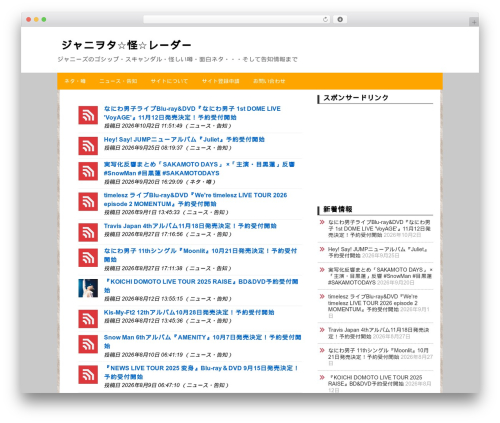Viewport: 500px width, 423px height.
Task: Open sidebar link なにわ男子 11thシングル Moonlit
Action: click(378, 353)
